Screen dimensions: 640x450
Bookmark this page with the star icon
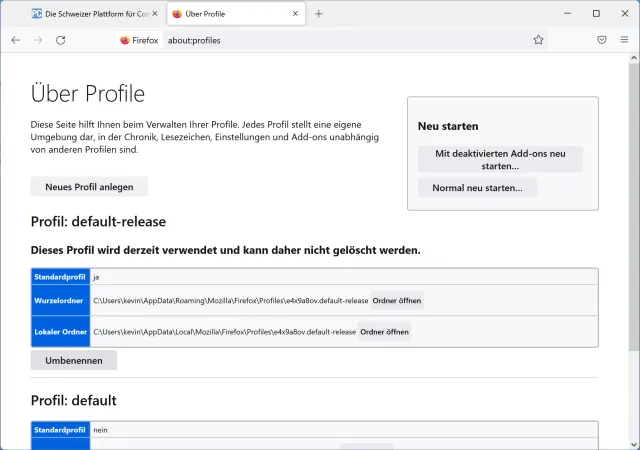tap(538, 40)
